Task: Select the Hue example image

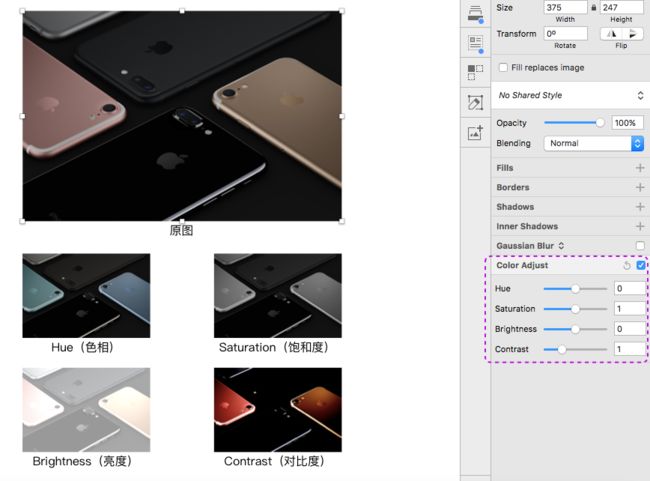Action: coord(86,296)
